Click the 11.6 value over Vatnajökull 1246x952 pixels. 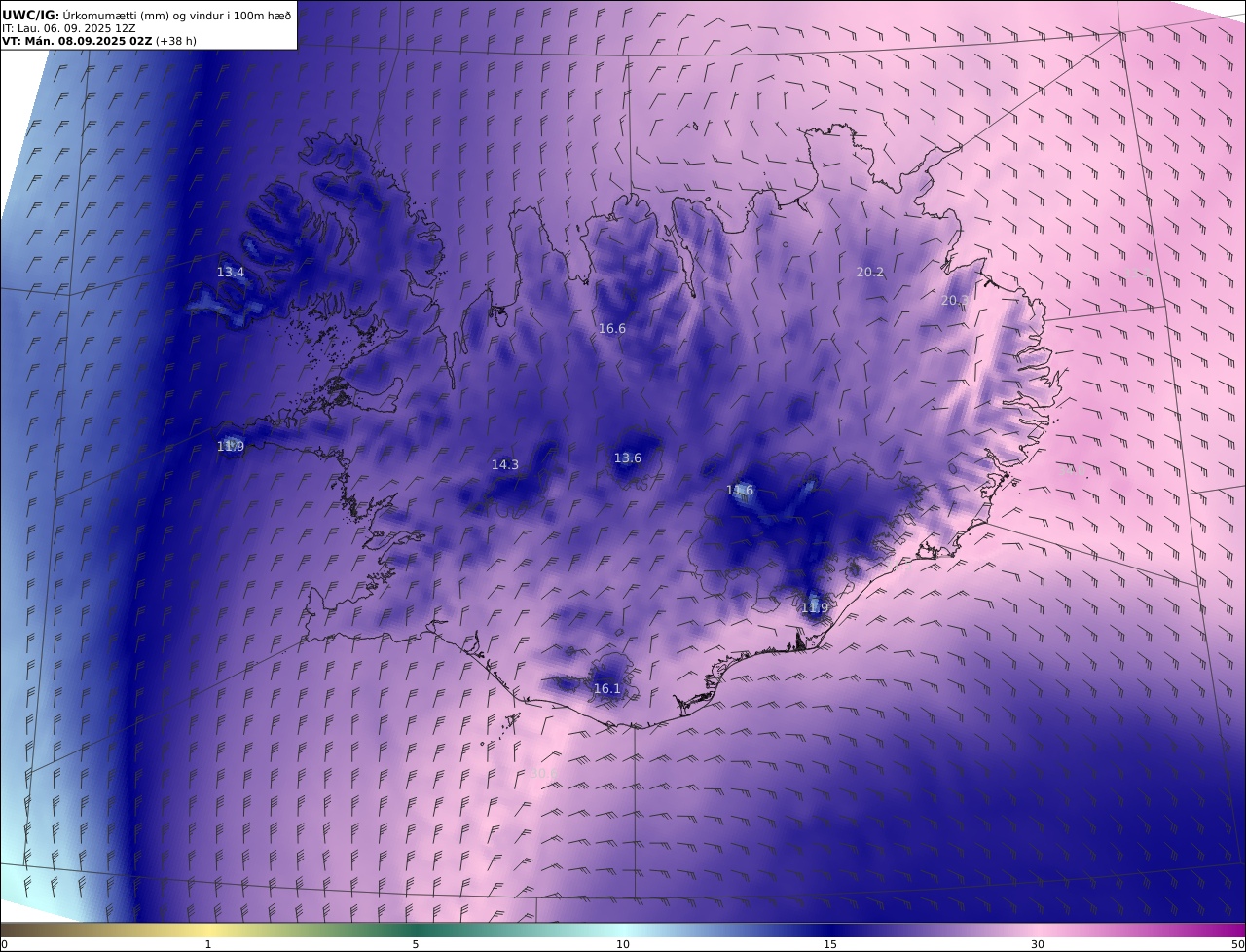point(740,491)
